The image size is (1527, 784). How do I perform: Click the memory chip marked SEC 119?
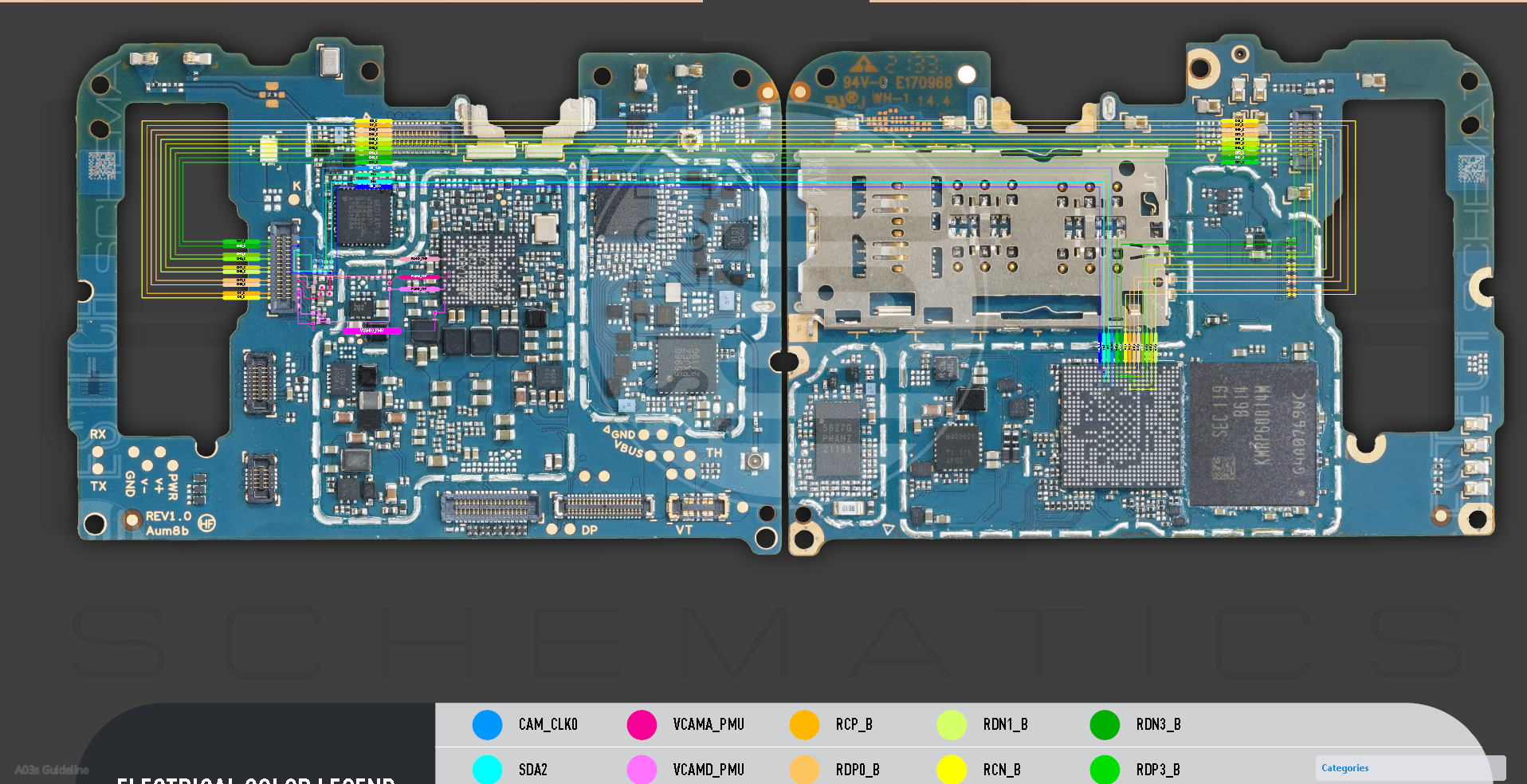click(1252, 434)
